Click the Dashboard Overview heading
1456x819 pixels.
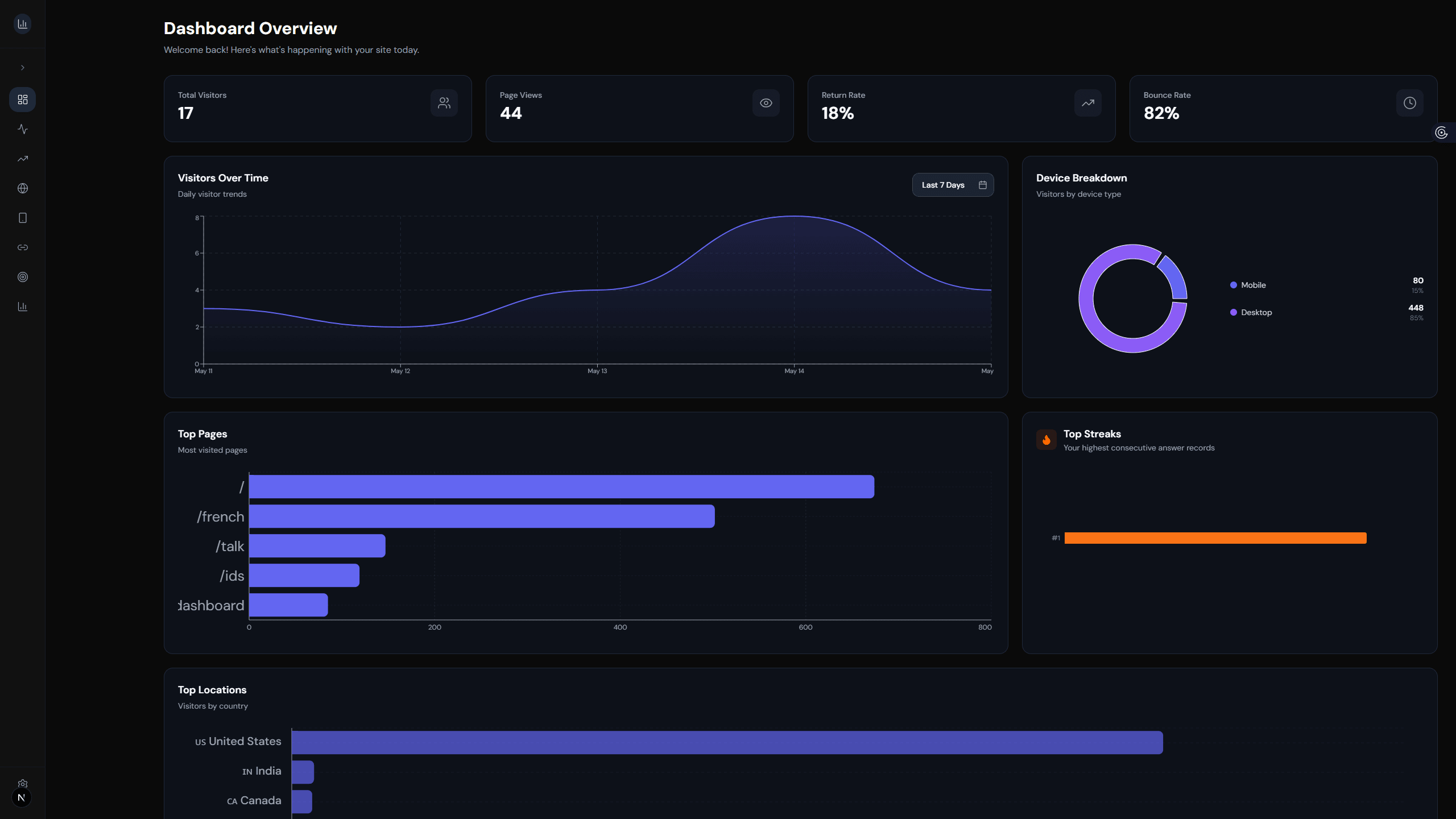coord(250,28)
